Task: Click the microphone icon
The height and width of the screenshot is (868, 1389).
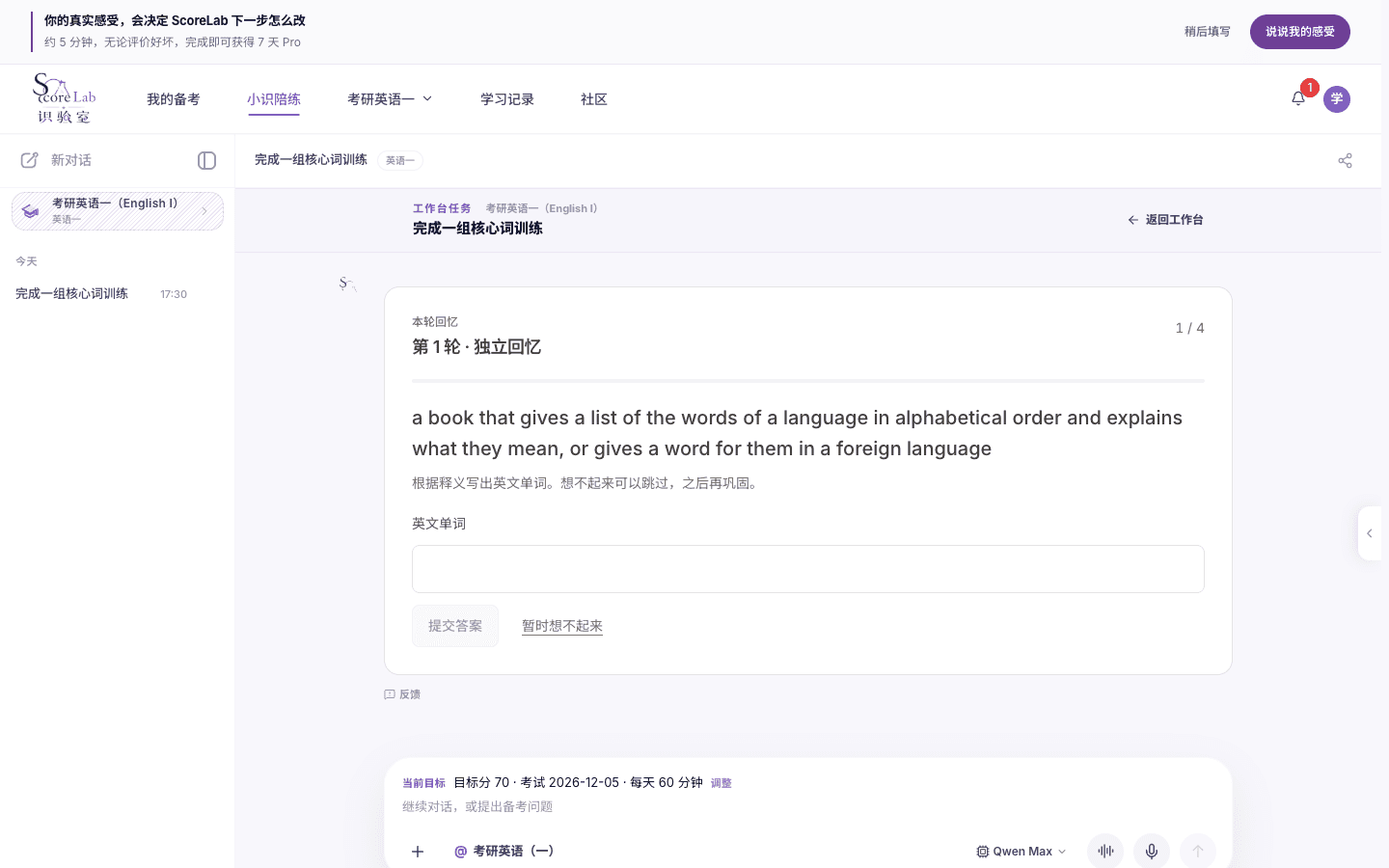Action: (1152, 852)
